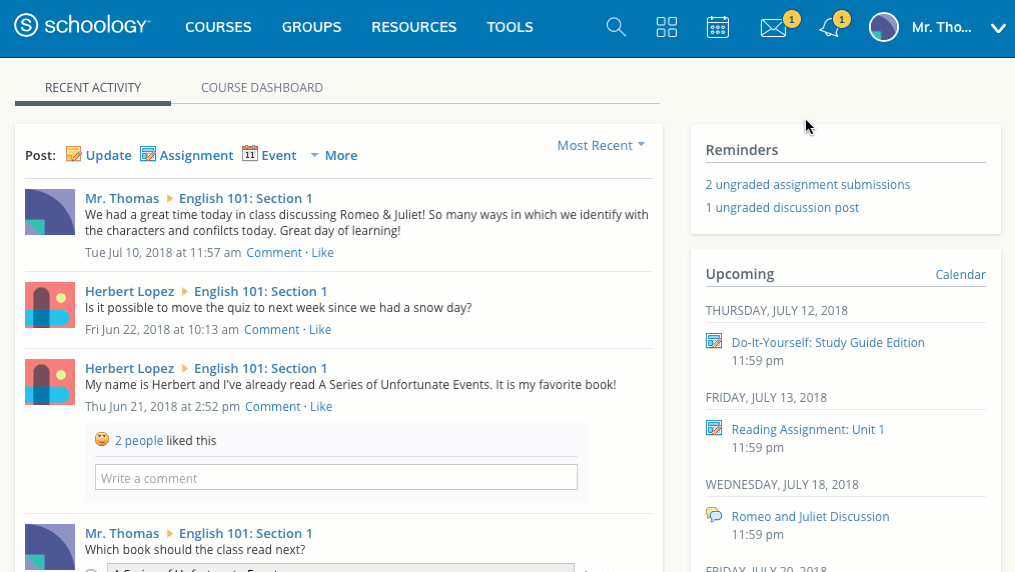
Task: Open the search magnifier icon
Action: [x=616, y=28]
